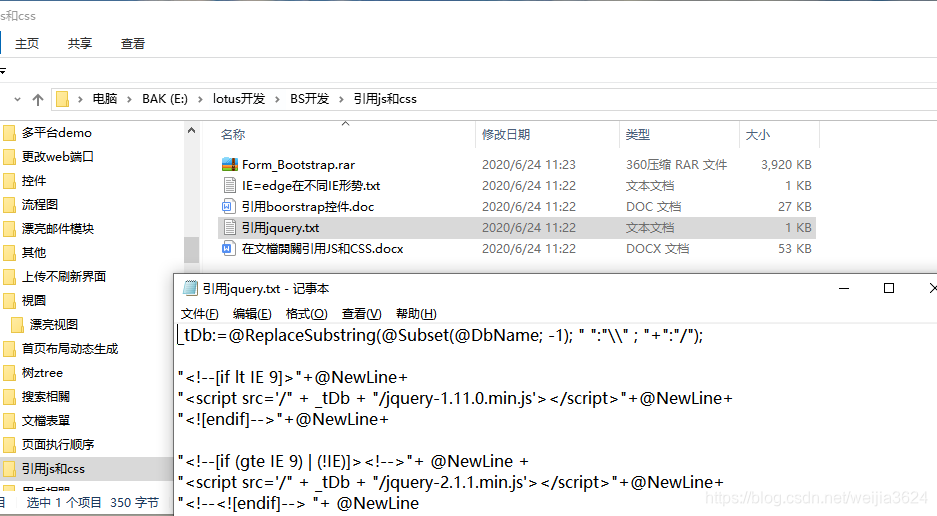937x516 pixels.
Task: Select the 引用js和css folder in the sidebar
Action: click(x=53, y=469)
